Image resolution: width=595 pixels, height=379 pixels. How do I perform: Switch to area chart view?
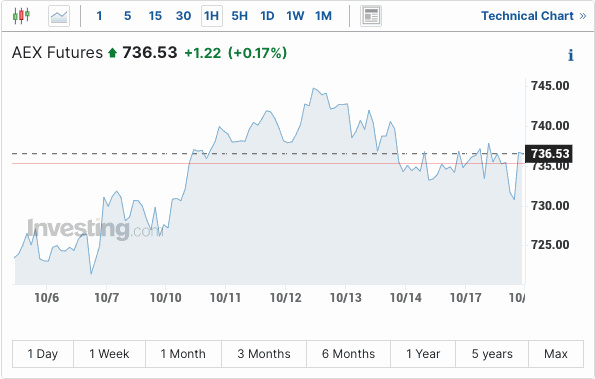click(x=59, y=16)
